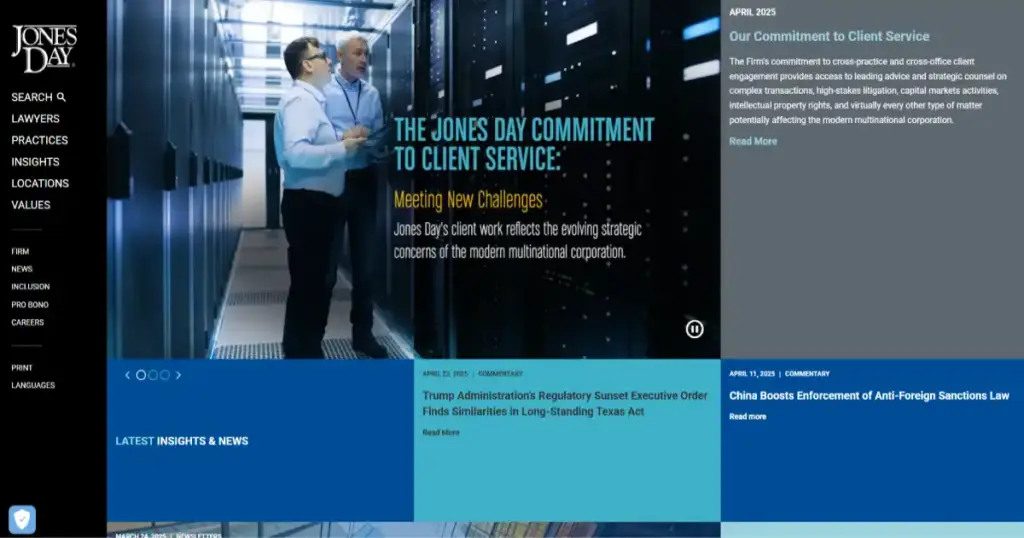The width and height of the screenshot is (1024, 538).
Task: Go to next carousel slide arrow
Action: [x=178, y=375]
